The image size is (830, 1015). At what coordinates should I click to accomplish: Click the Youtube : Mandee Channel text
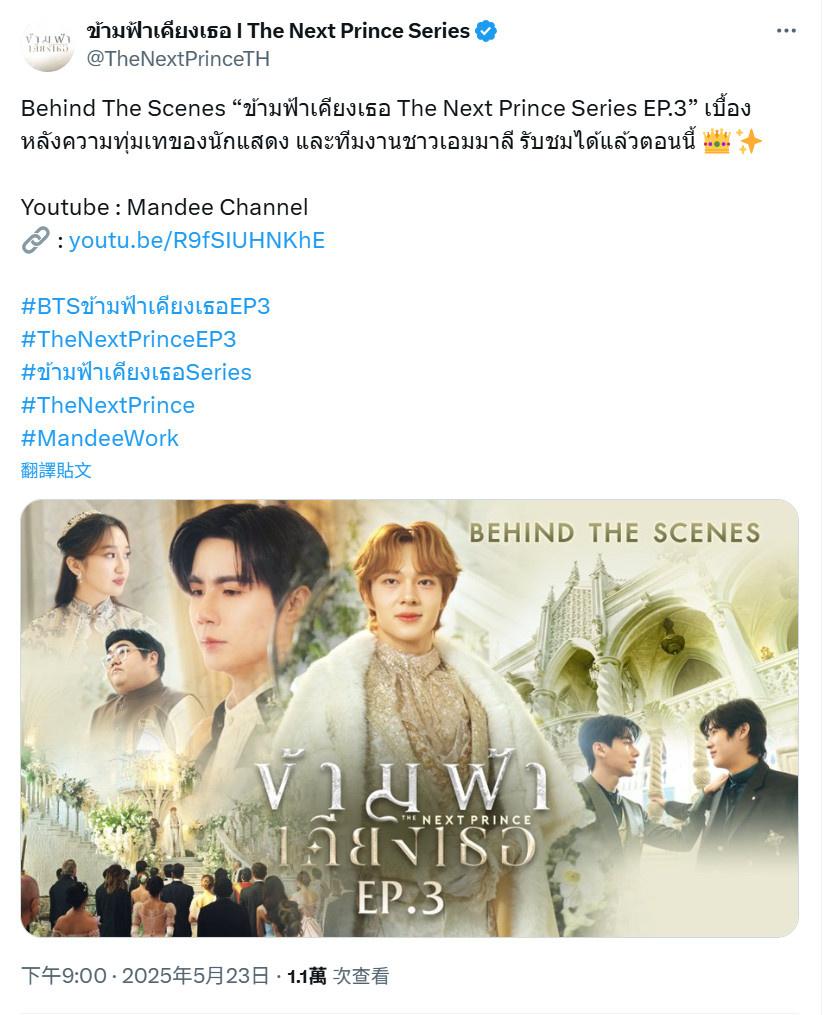[x=164, y=207]
